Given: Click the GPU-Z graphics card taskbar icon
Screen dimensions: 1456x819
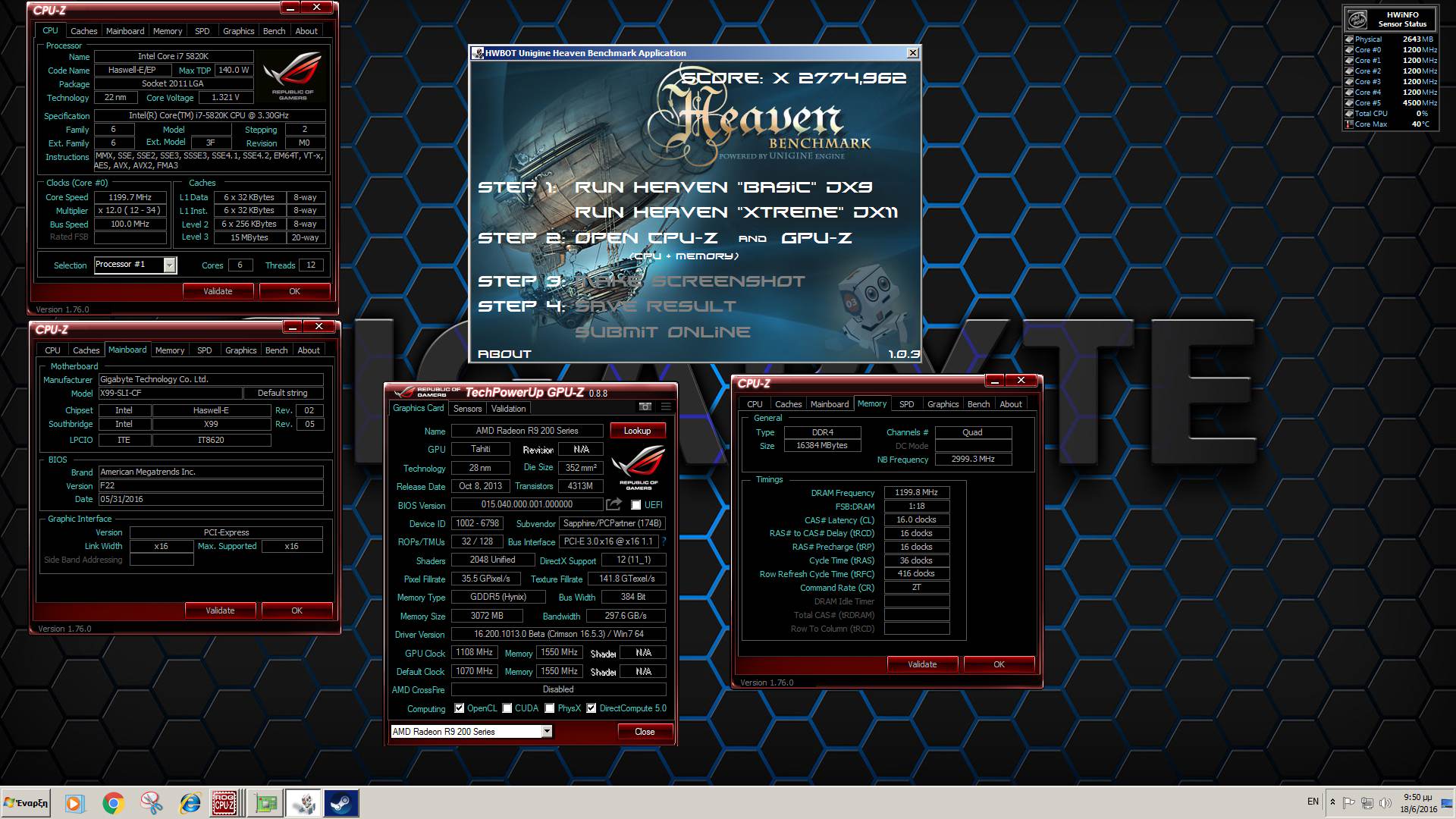Looking at the screenshot, I should point(265,803).
